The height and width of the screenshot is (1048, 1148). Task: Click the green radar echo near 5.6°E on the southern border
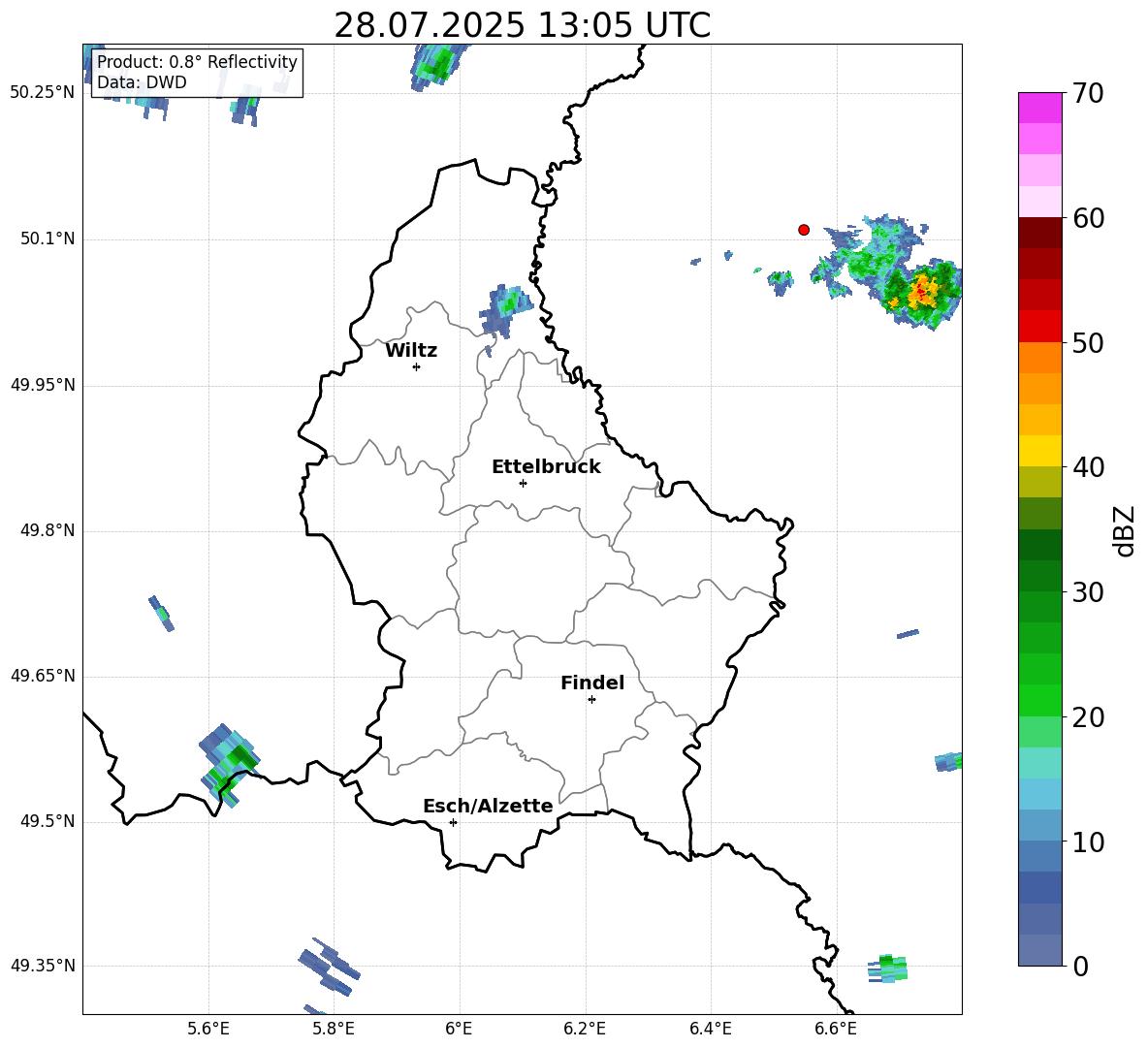pos(229,765)
